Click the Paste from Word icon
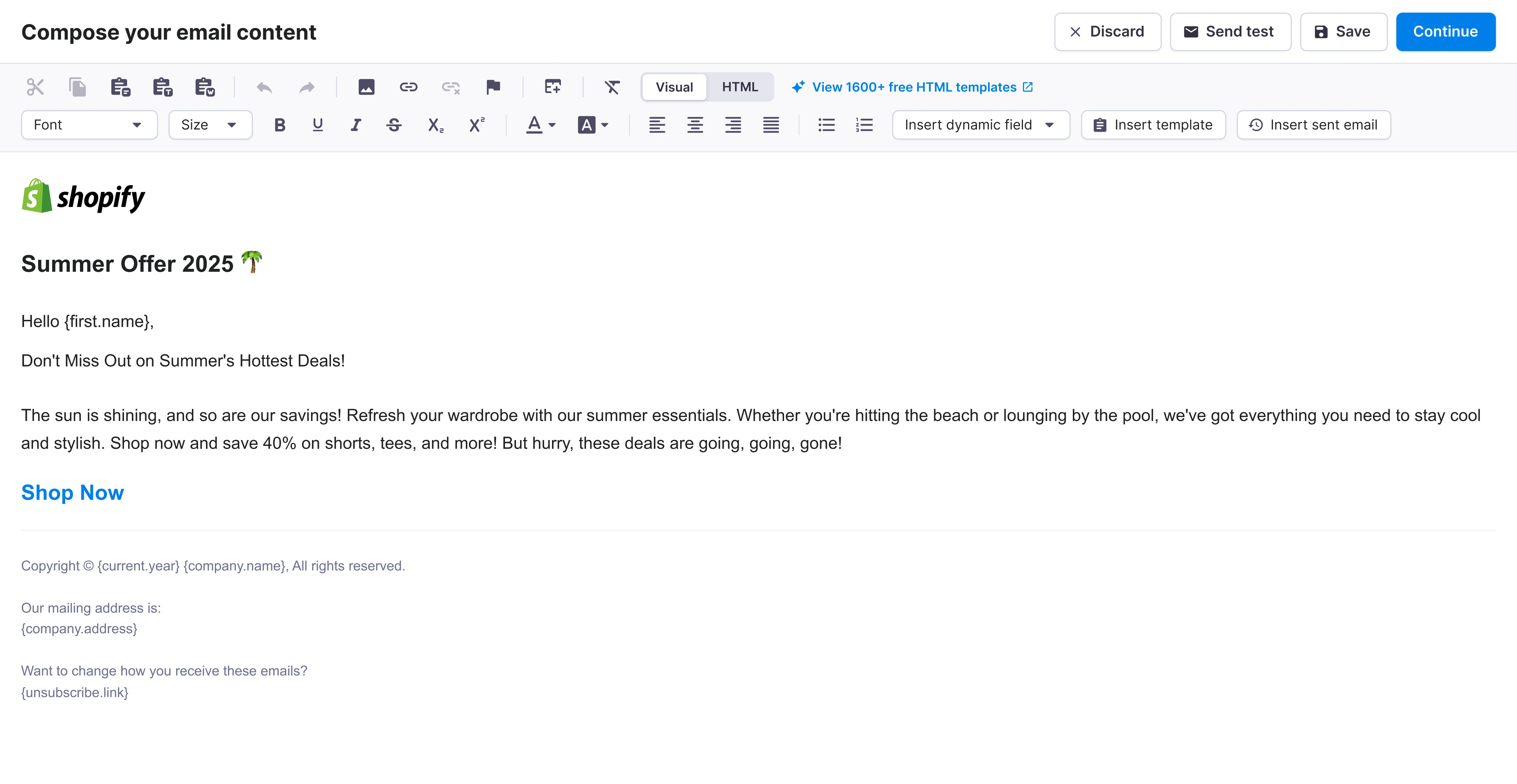This screenshot has width=1517, height=784. point(205,87)
